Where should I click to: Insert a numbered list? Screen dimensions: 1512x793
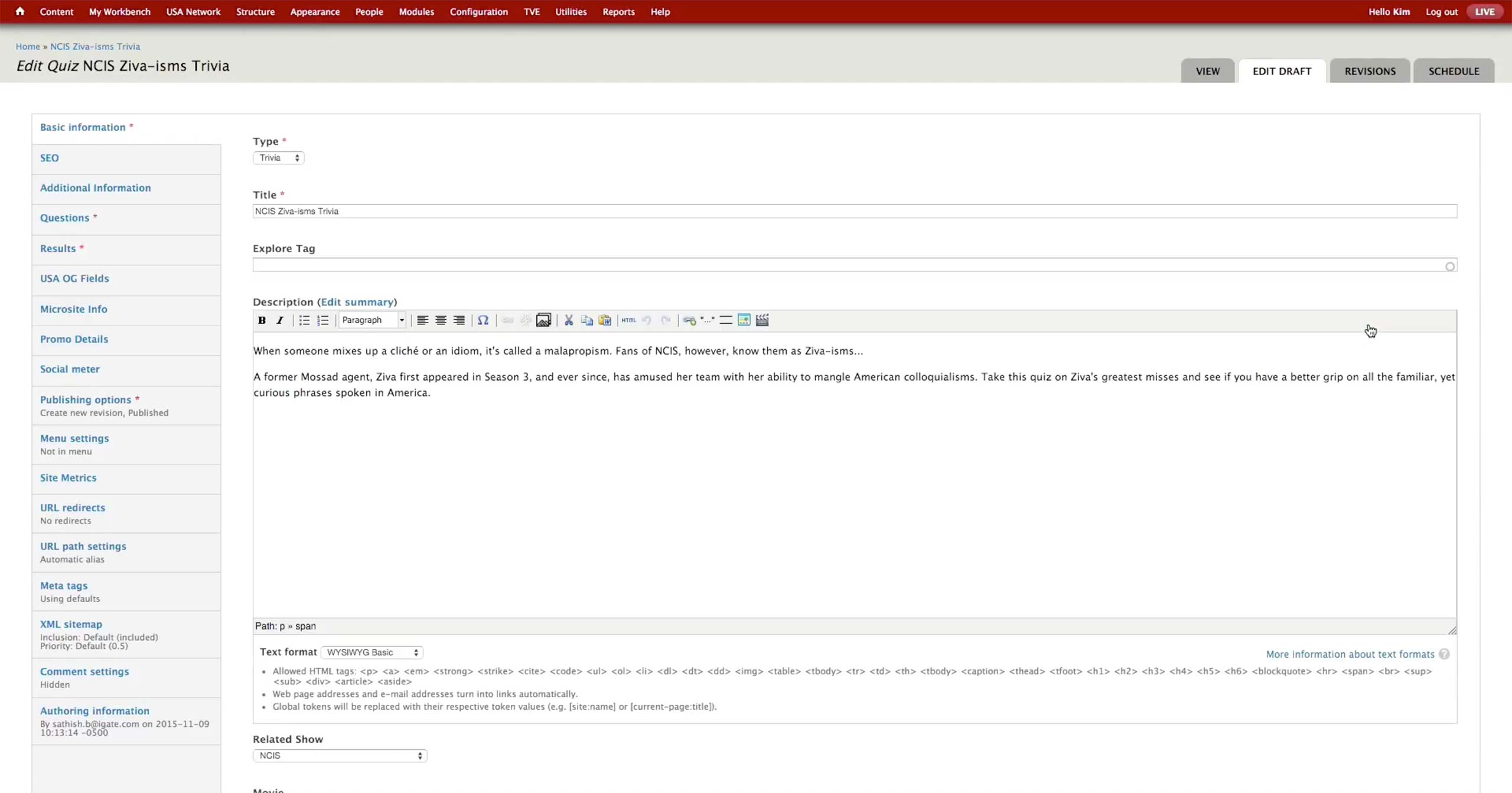click(322, 320)
